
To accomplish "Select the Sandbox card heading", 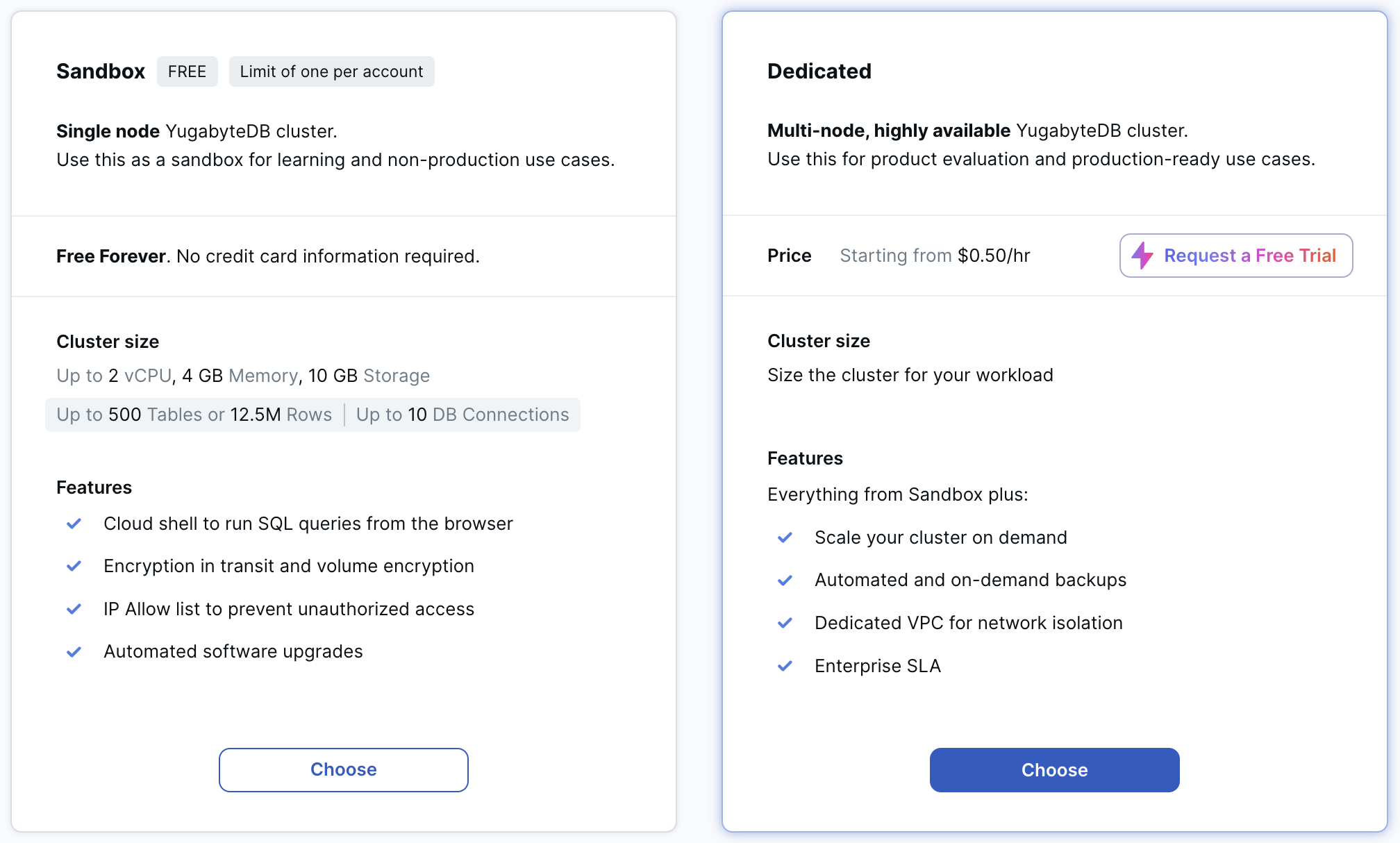I will pyautogui.click(x=101, y=72).
